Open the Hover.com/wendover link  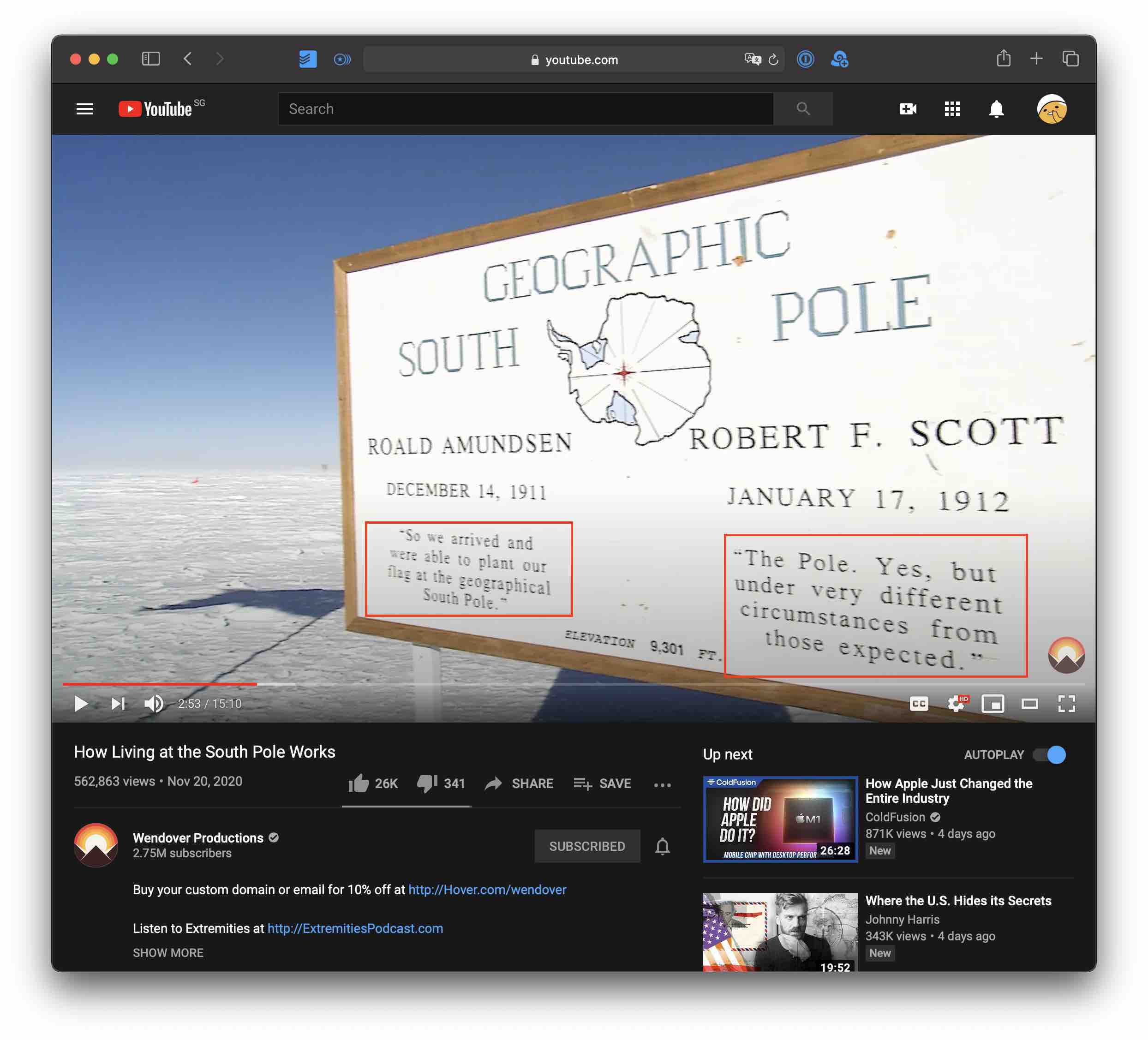[x=487, y=890]
